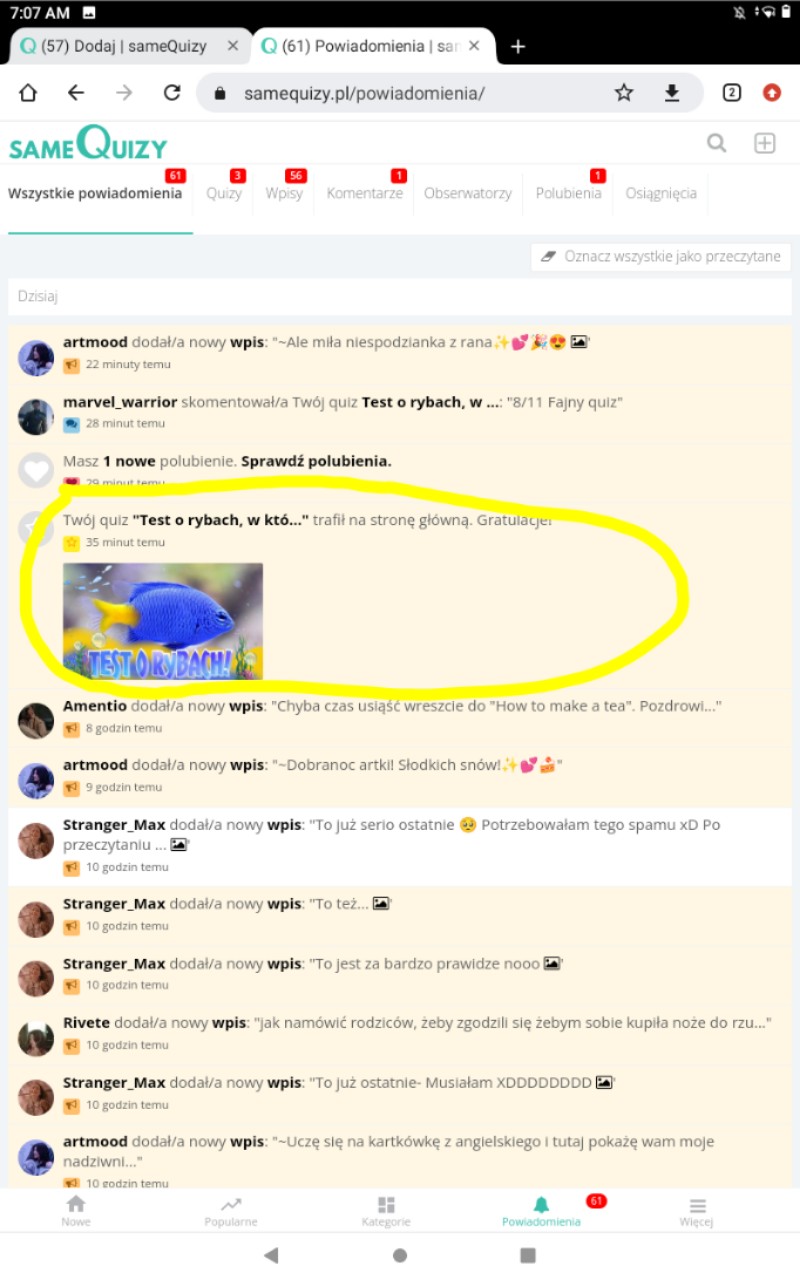Click the browser address bar URL
The height and width of the screenshot is (1280, 800).
pyautogui.click(x=364, y=93)
